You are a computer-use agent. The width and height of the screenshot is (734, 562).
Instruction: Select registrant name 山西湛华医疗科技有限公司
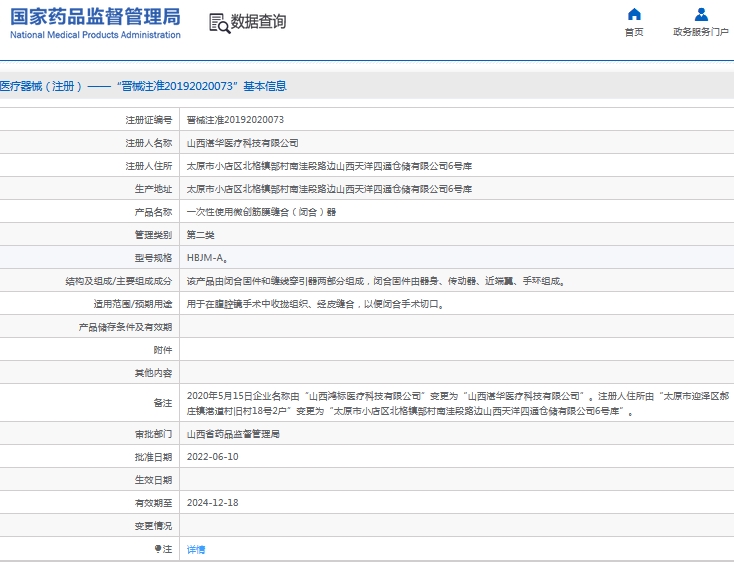[x=242, y=143]
